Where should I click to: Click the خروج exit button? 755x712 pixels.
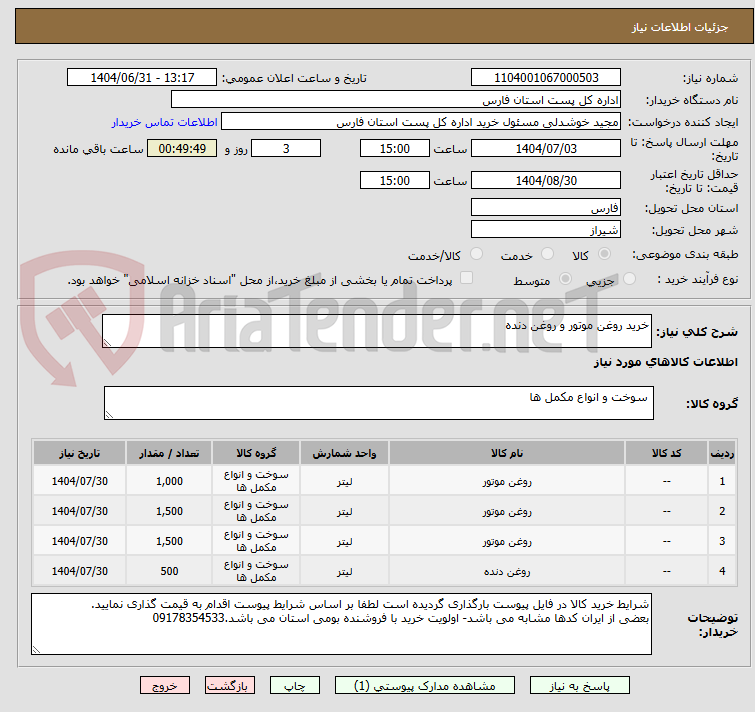click(x=165, y=686)
